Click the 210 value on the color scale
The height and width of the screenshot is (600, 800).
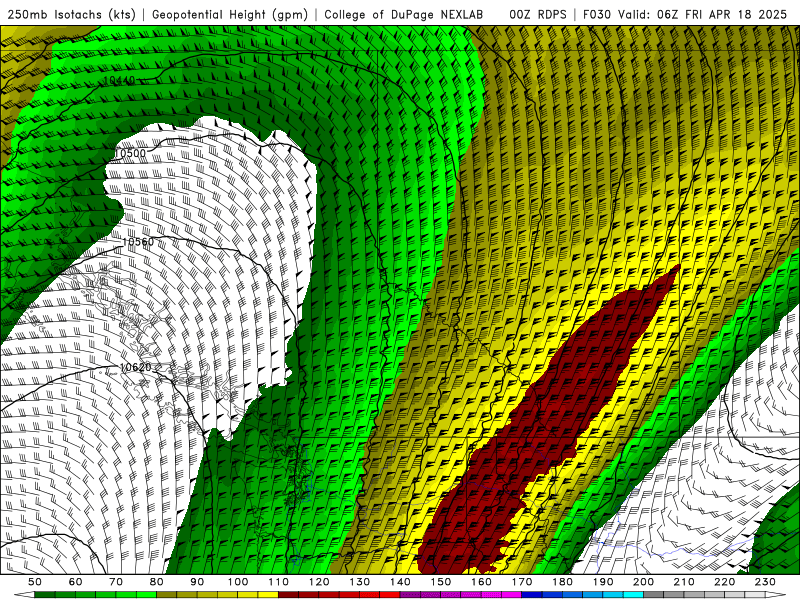point(684,582)
